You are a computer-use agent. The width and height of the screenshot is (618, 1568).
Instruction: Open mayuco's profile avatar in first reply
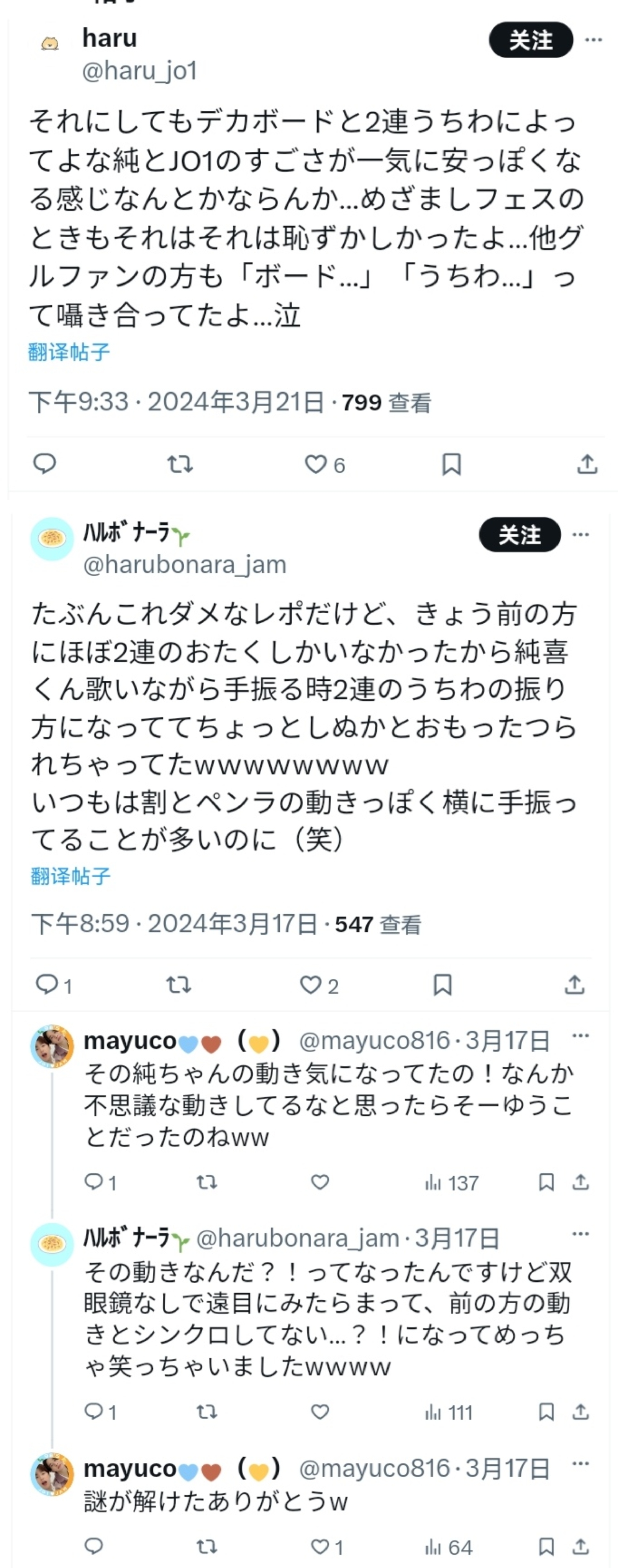coord(52,1046)
